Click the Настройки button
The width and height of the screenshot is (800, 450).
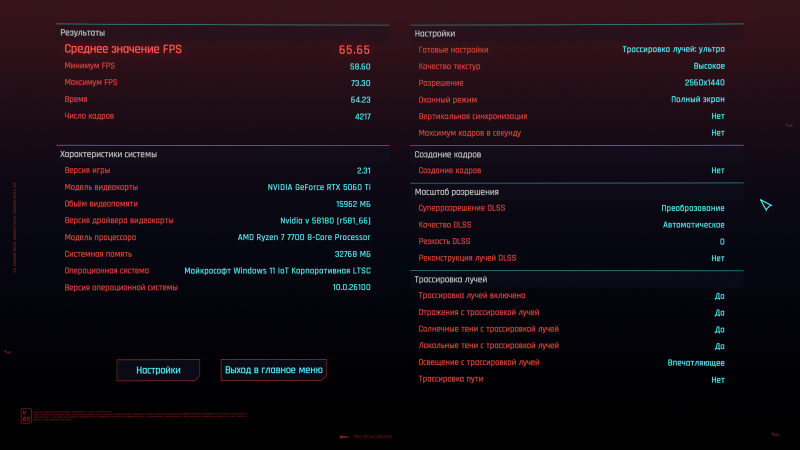(158, 370)
